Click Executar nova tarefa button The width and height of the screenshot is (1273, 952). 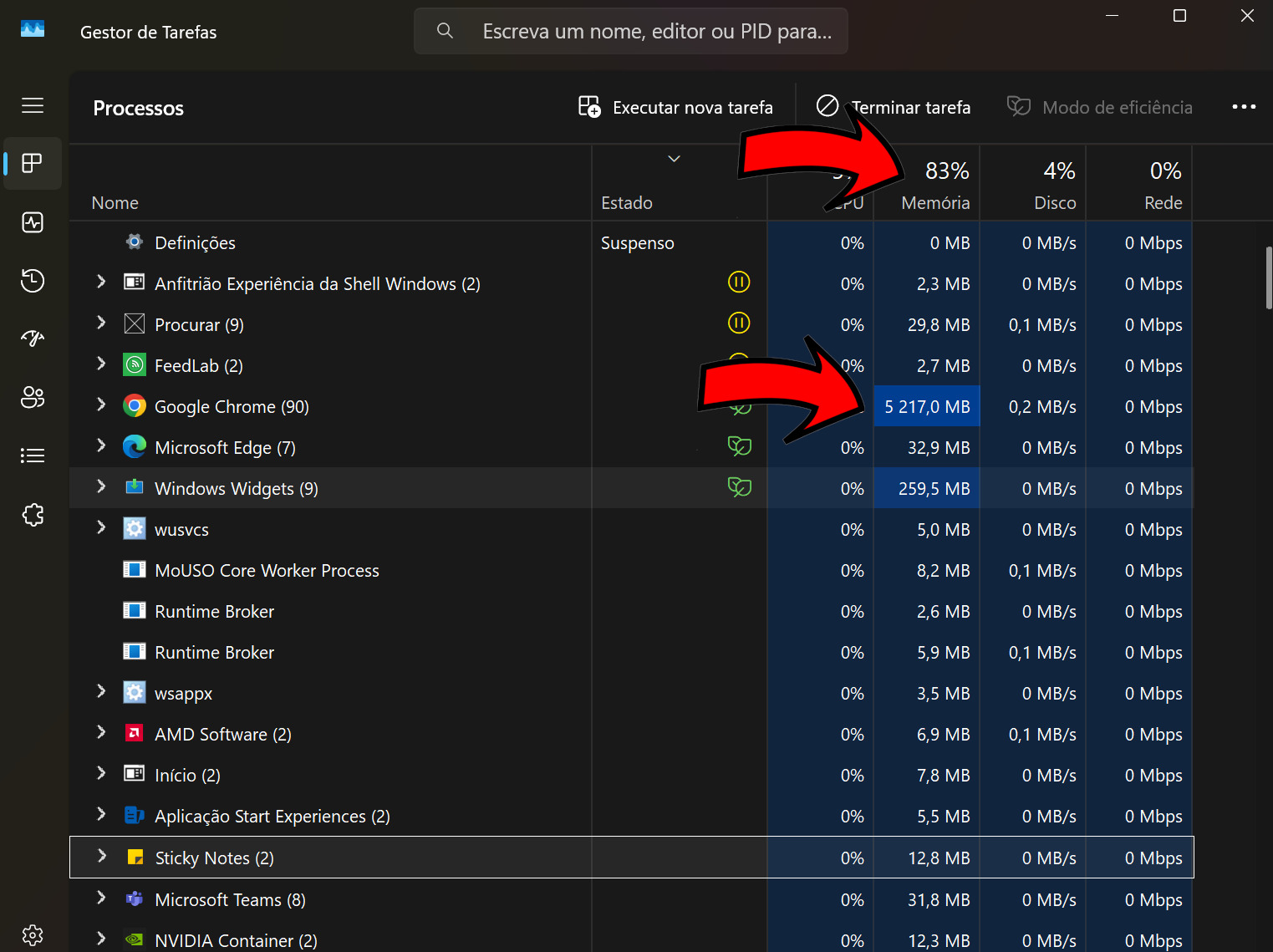pyautogui.click(x=675, y=107)
